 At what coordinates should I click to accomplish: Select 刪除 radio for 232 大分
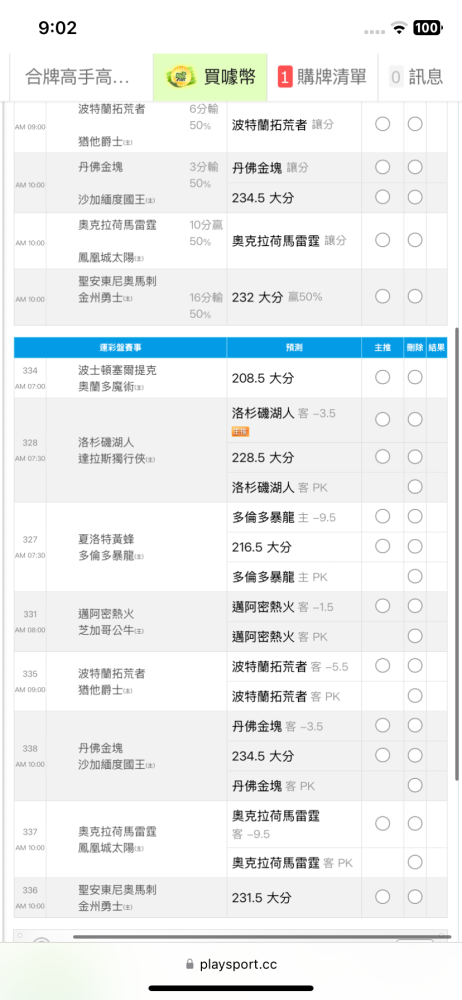(415, 296)
